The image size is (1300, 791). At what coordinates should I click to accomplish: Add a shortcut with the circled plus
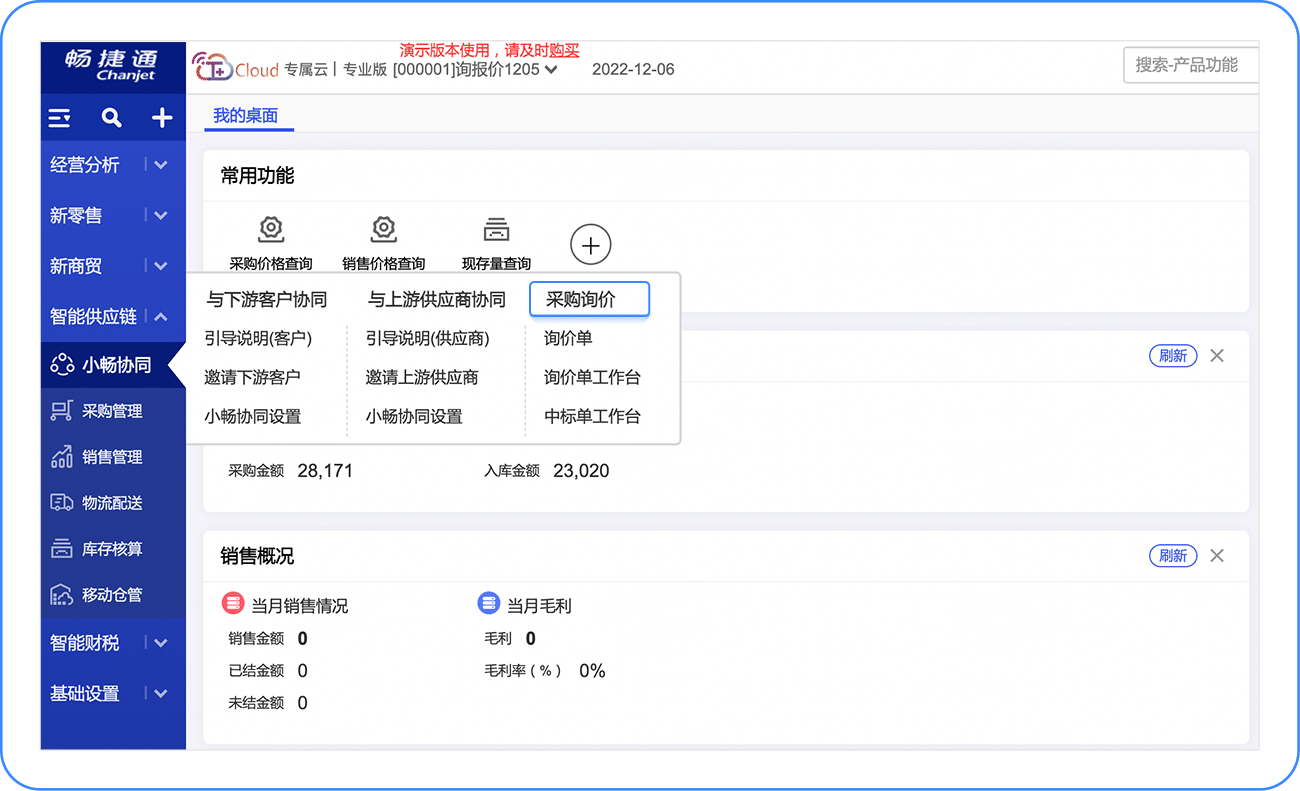coord(590,245)
